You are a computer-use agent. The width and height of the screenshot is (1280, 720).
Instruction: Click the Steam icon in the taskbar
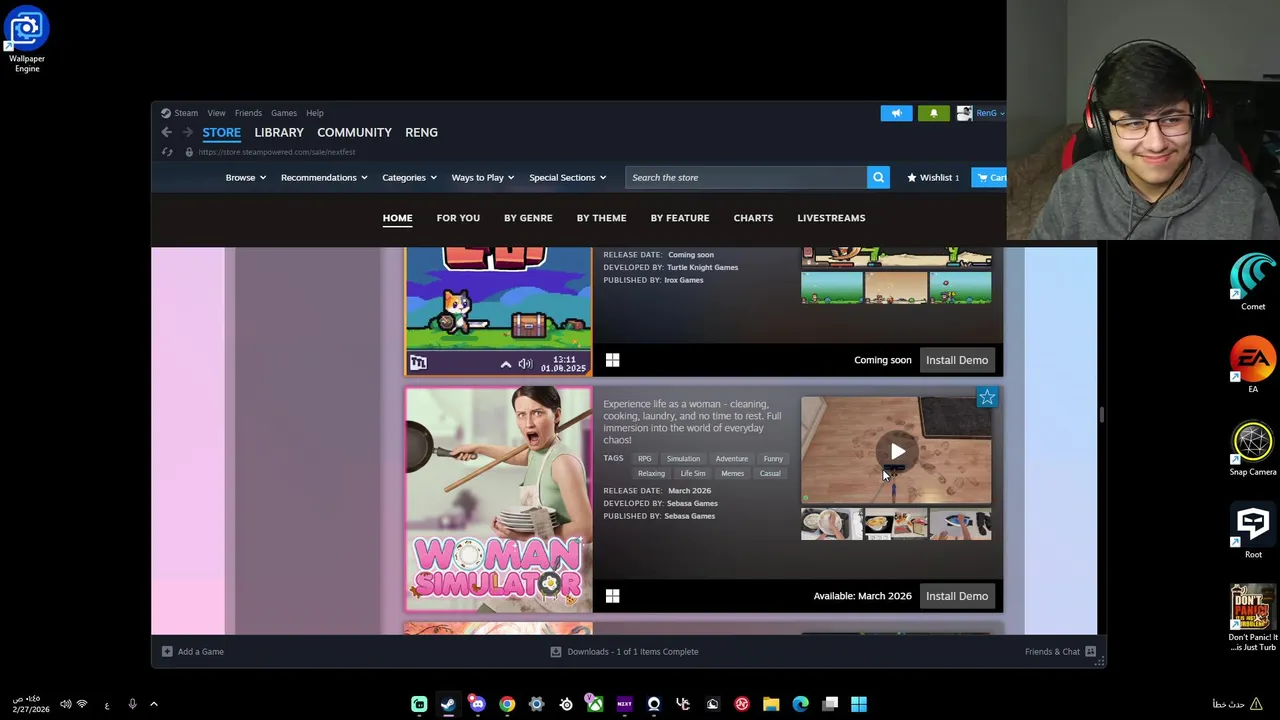click(x=448, y=704)
